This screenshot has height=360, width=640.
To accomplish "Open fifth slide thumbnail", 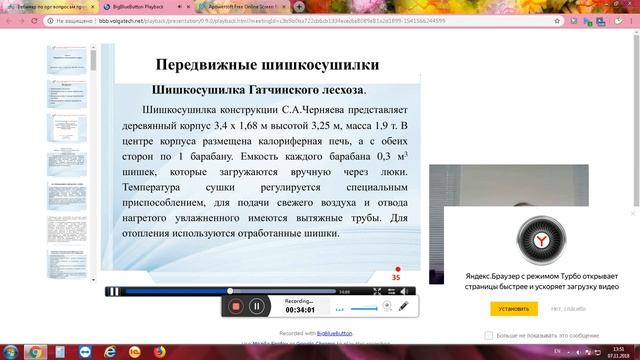I will click(x=67, y=196).
